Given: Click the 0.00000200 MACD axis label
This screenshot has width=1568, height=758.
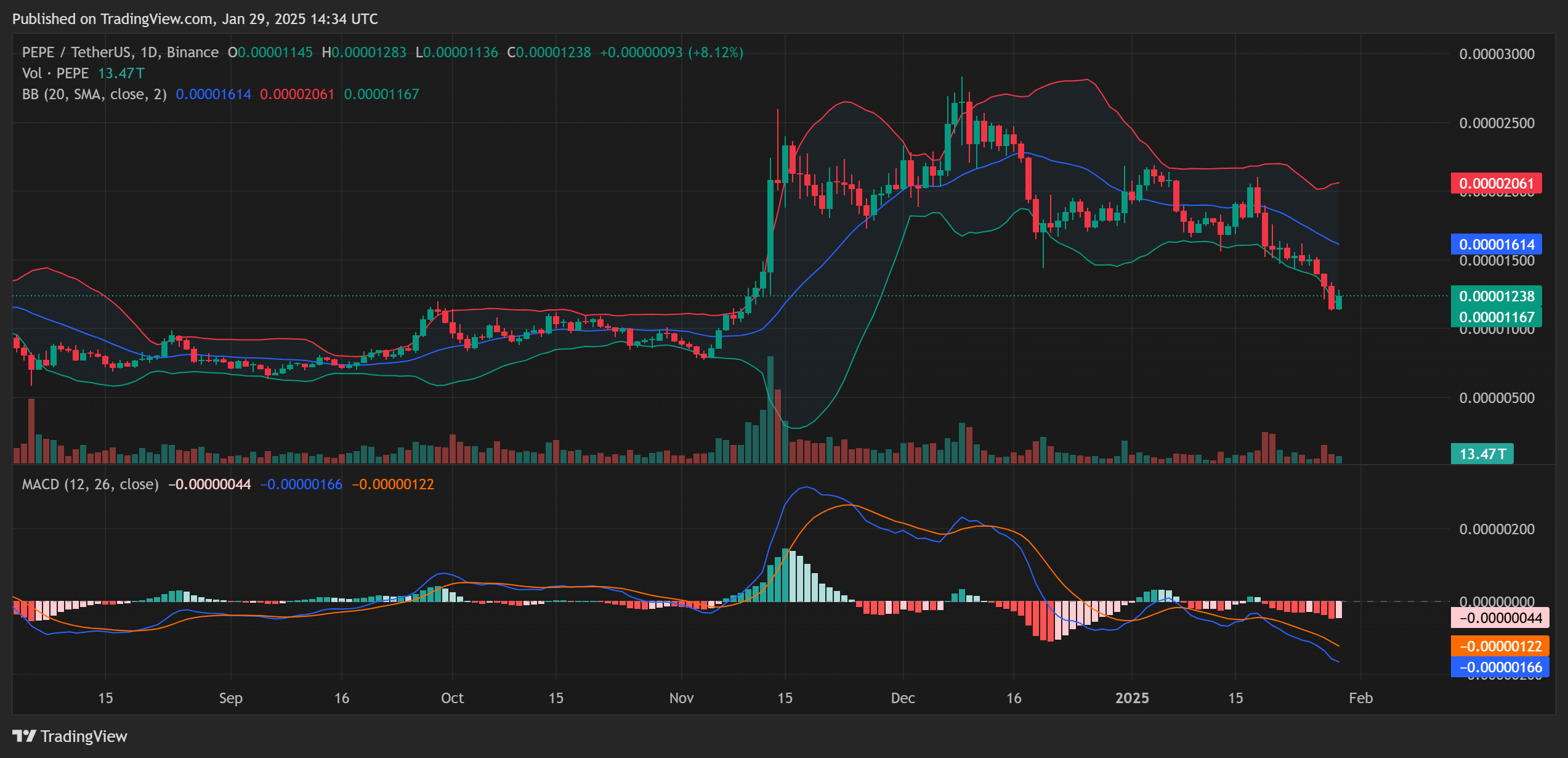Looking at the screenshot, I should [x=1497, y=529].
